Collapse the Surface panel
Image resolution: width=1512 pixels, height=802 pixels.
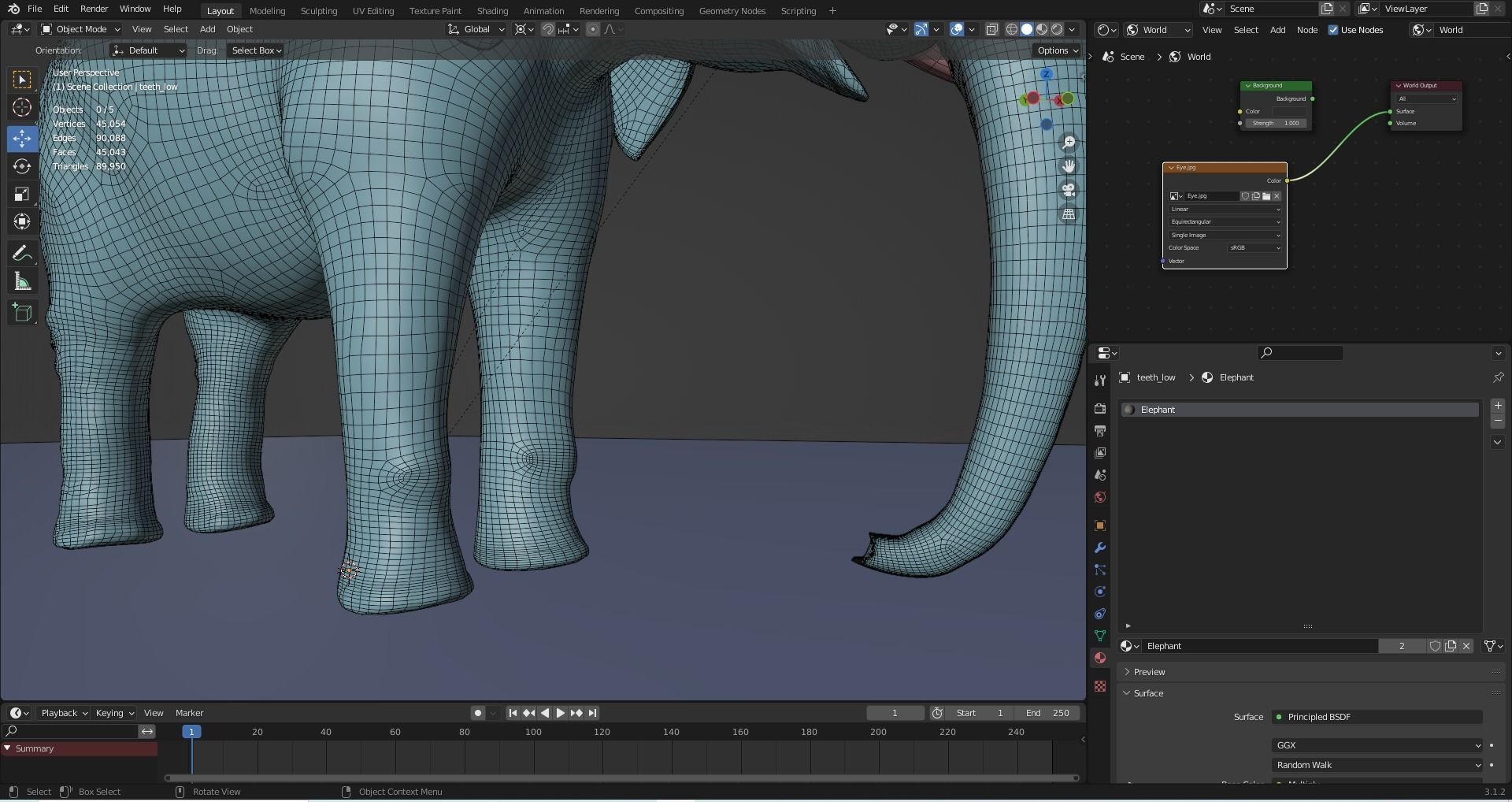[1148, 693]
